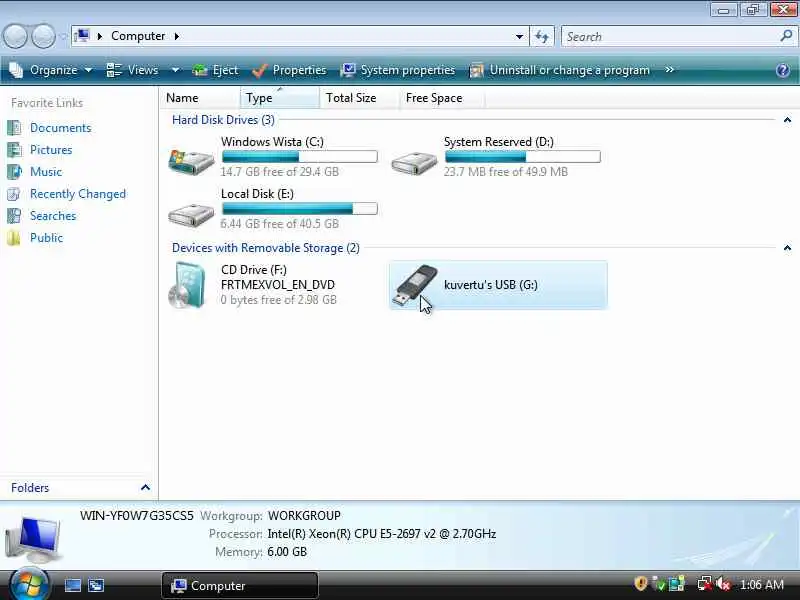Click the network tray icon with red X
Viewport: 800px width, 600px height.
(x=705, y=584)
